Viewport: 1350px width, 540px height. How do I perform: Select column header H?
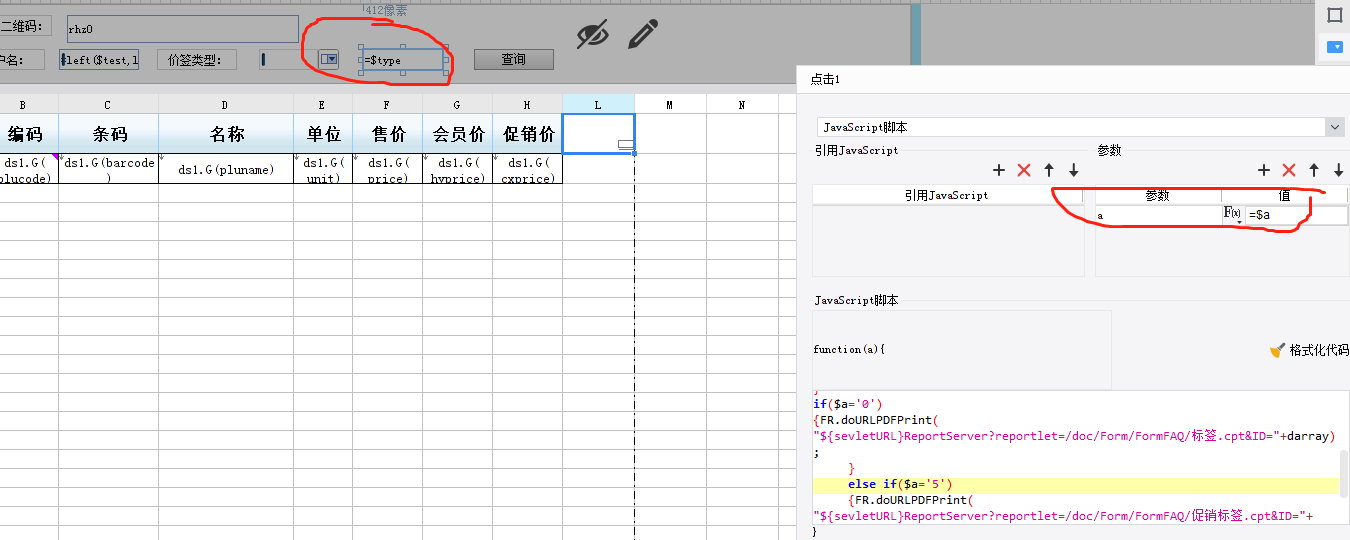click(x=527, y=104)
